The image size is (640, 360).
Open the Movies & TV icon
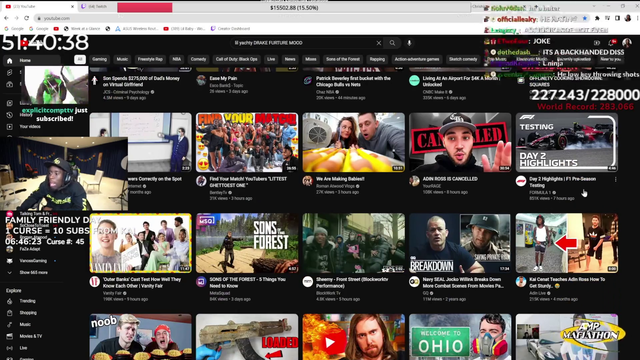(x=9, y=336)
